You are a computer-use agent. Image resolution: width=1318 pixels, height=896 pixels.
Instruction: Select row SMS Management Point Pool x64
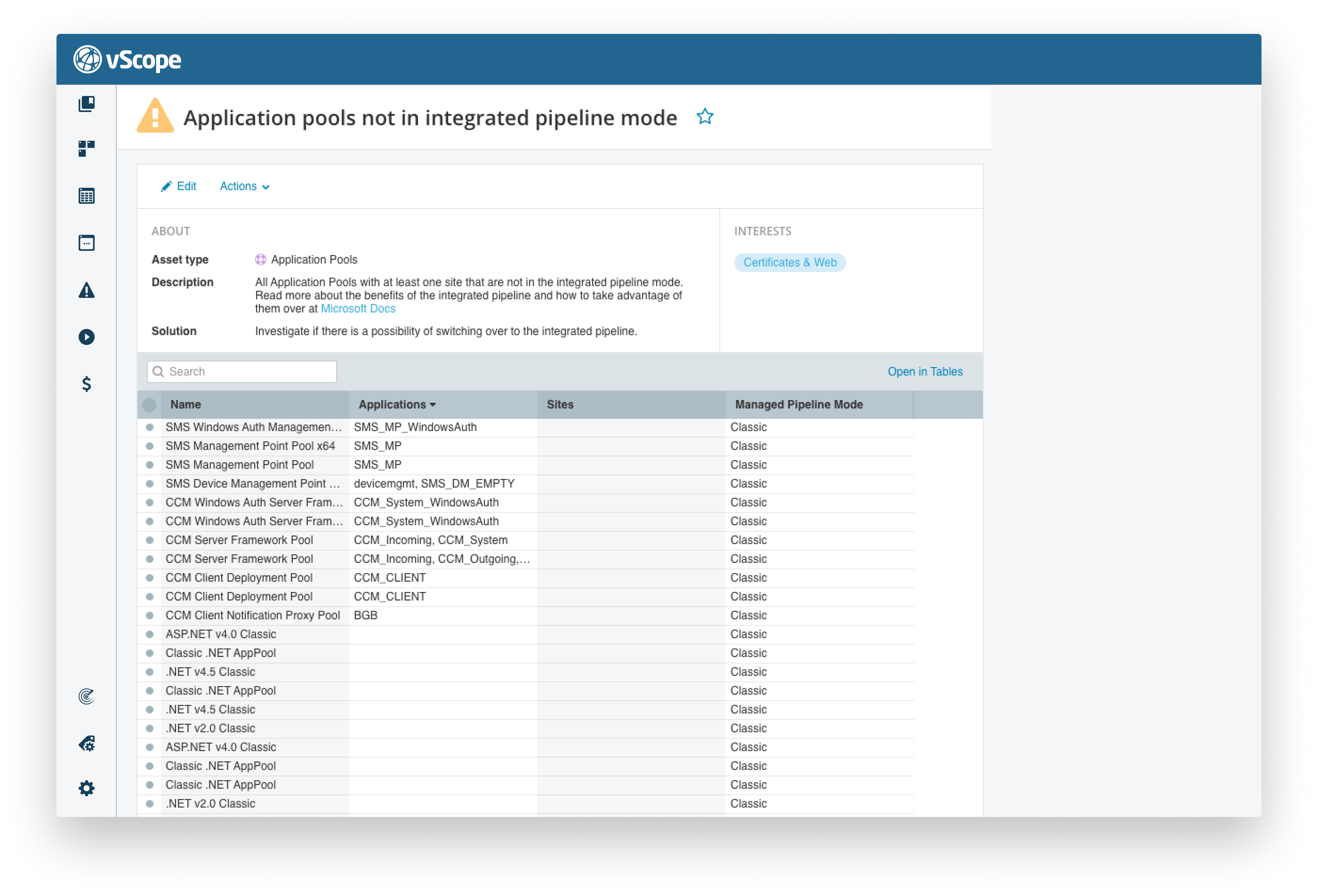149,446
